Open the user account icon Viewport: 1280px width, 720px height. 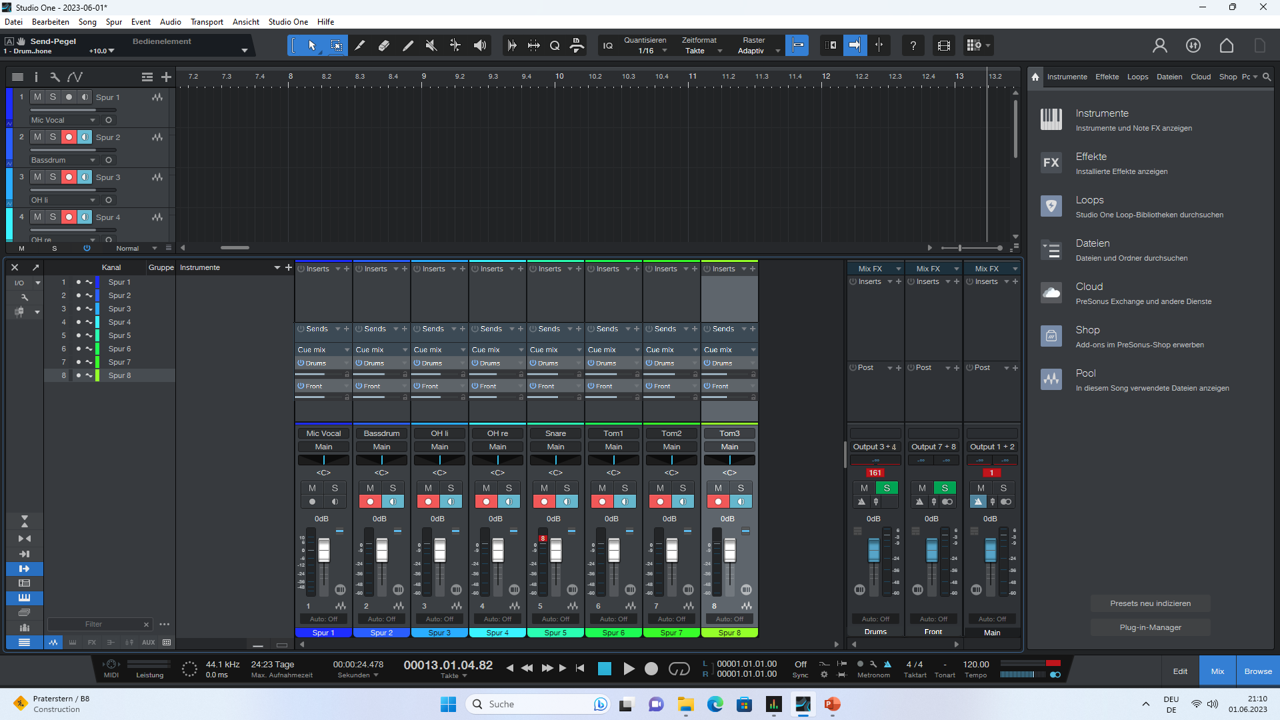pyautogui.click(x=1160, y=45)
